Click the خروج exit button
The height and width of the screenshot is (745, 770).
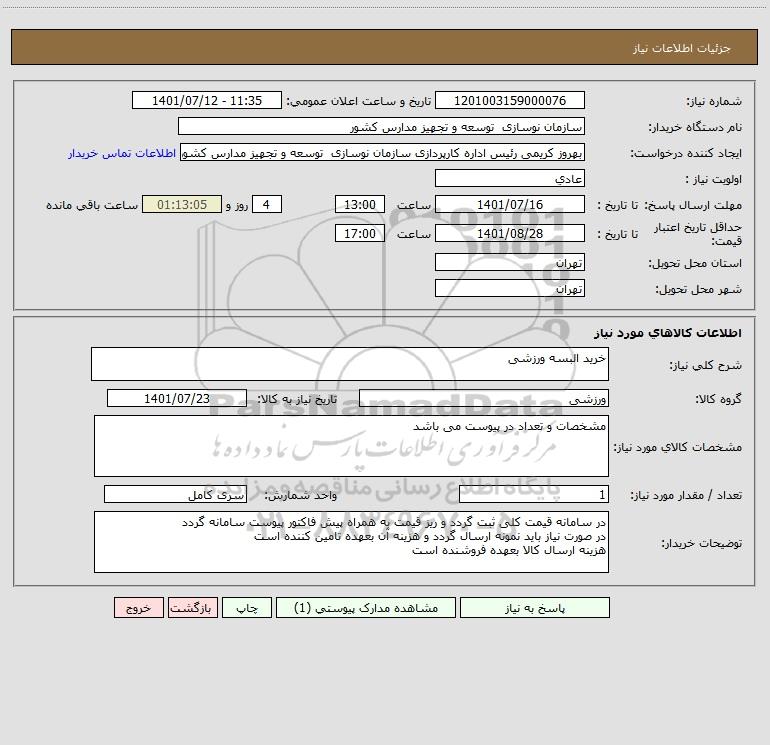[x=138, y=607]
